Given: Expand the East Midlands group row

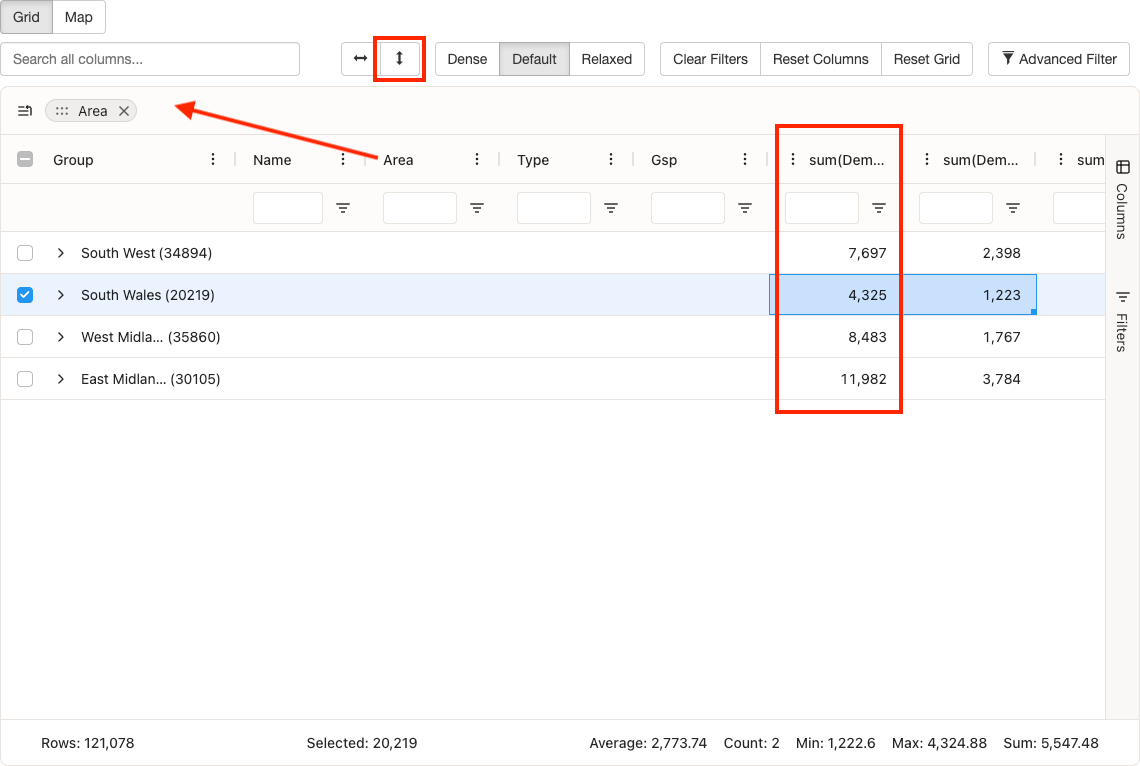Looking at the screenshot, I should (x=60, y=378).
